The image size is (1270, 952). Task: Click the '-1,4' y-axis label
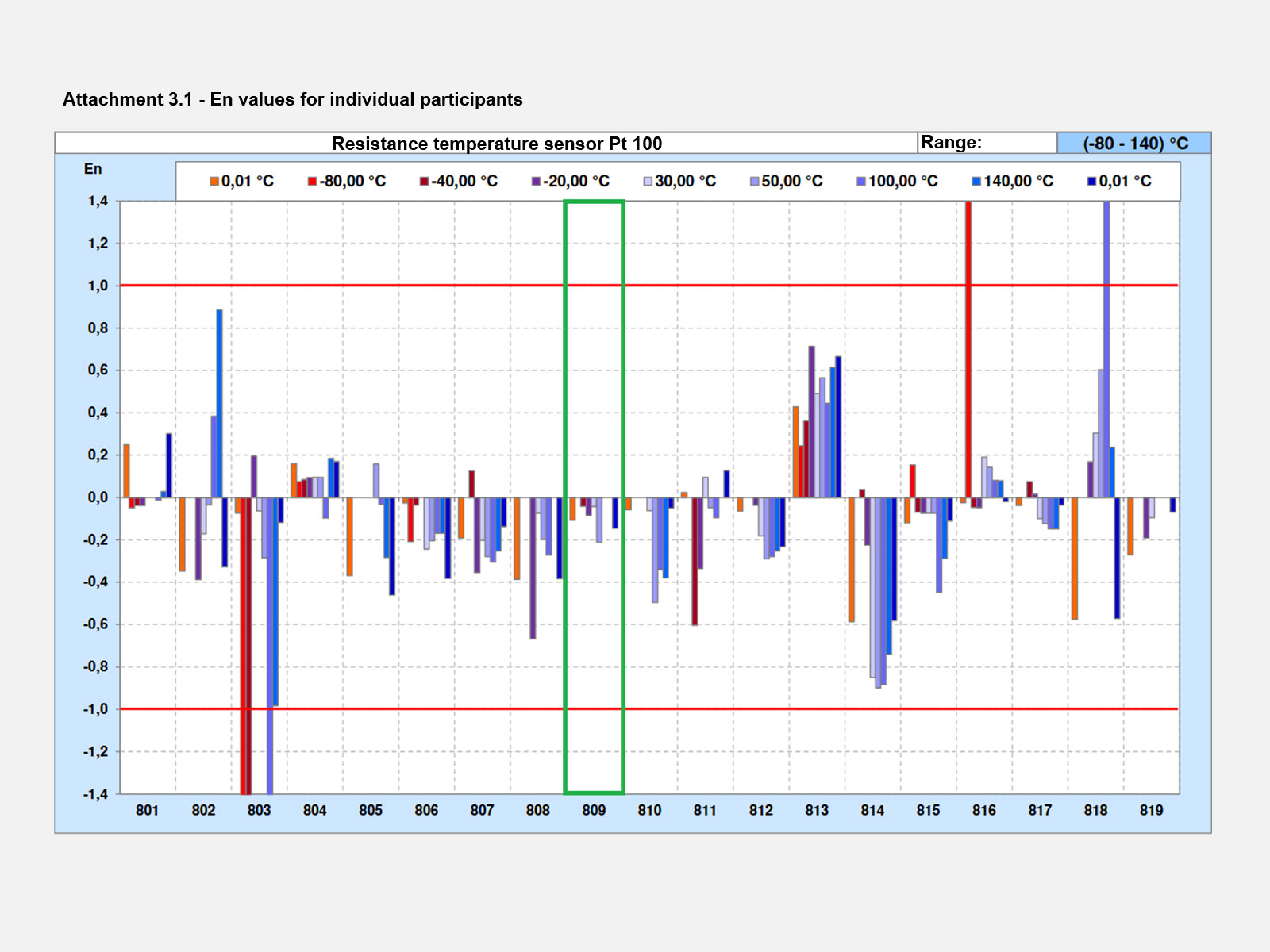click(95, 794)
